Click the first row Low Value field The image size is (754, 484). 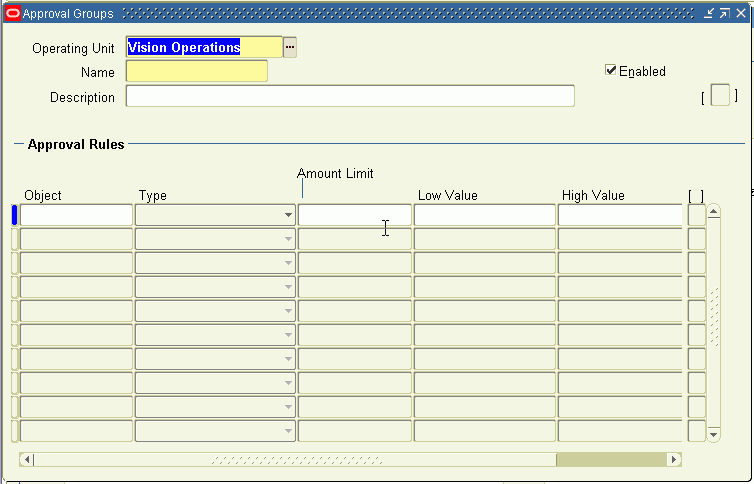pyautogui.click(x=485, y=215)
